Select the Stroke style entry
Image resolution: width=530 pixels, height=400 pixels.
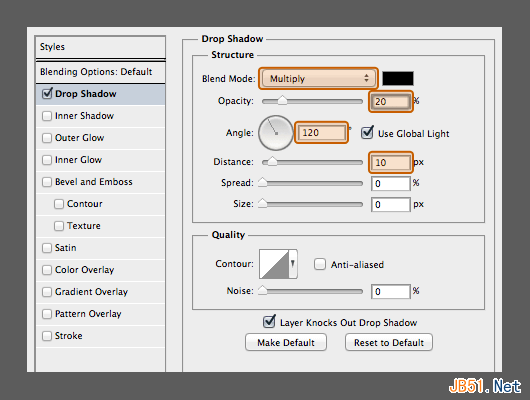tap(100, 336)
